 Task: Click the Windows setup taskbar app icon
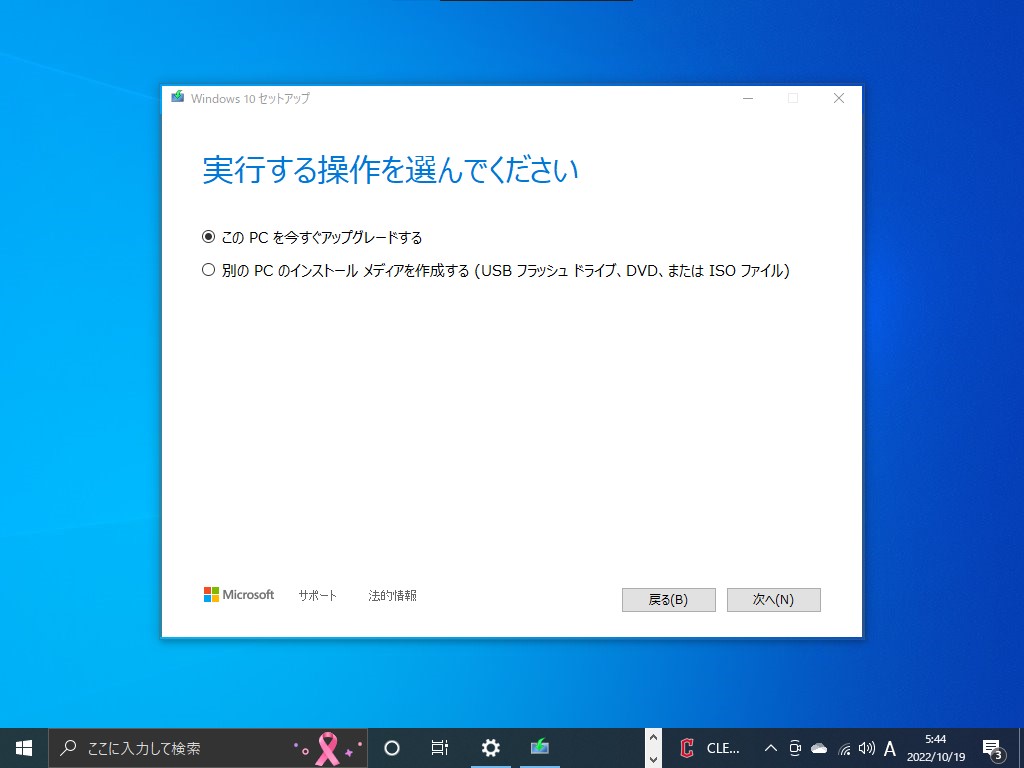540,746
